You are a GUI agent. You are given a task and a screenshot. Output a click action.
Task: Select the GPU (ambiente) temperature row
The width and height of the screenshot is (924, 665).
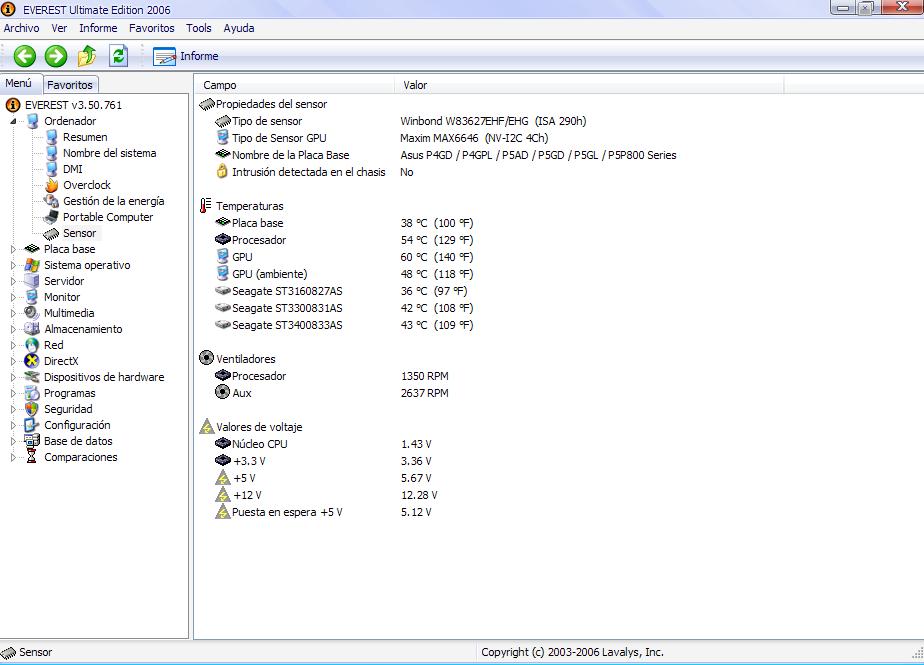(x=344, y=274)
